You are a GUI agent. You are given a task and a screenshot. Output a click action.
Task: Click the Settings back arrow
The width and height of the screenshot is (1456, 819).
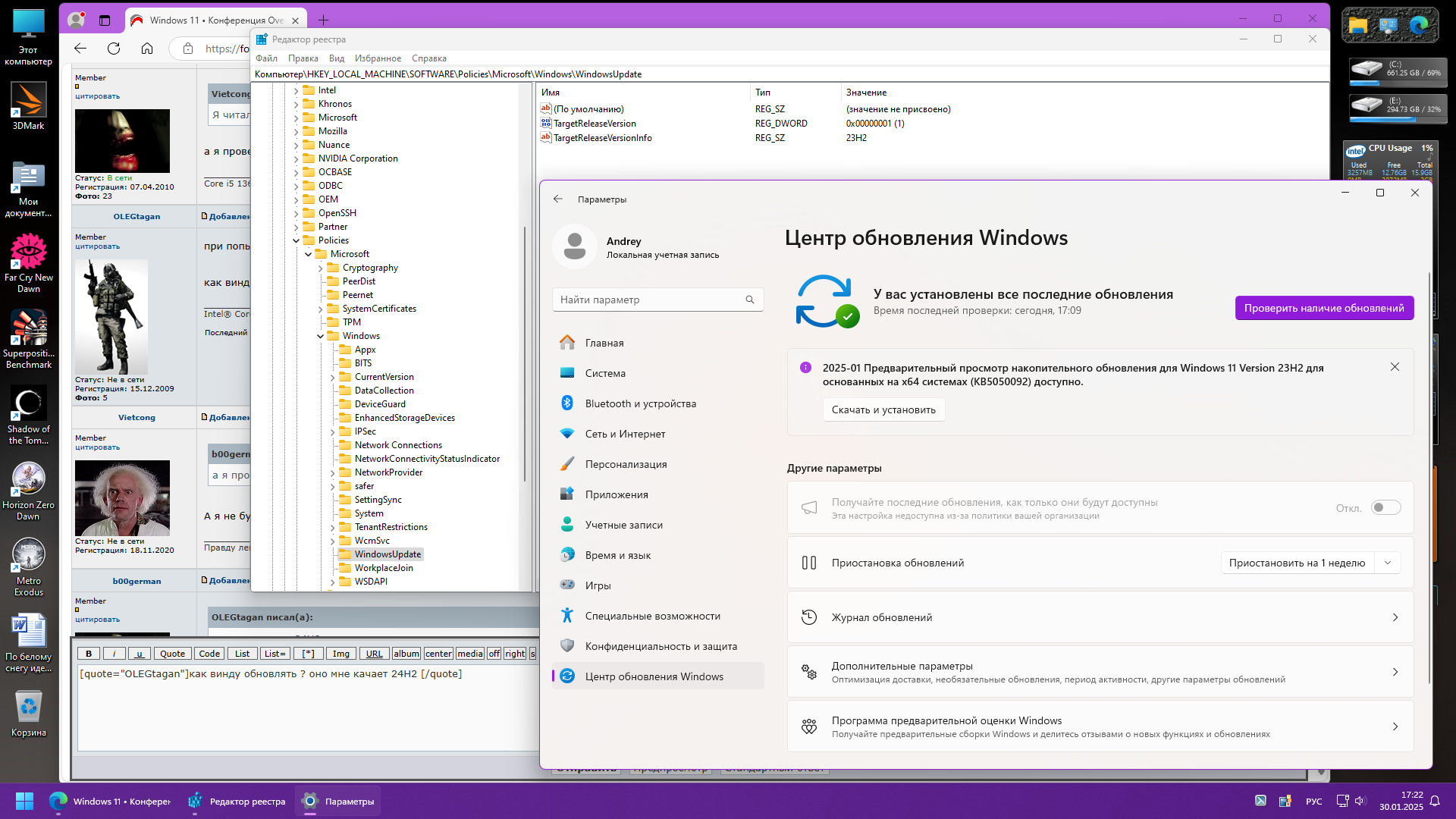pos(558,199)
